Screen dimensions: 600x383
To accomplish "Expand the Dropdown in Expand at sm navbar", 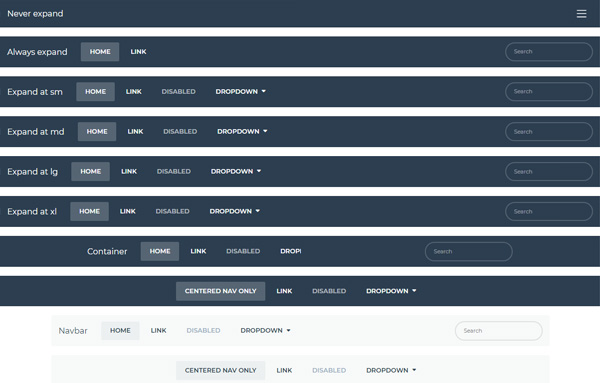I will (240, 91).
